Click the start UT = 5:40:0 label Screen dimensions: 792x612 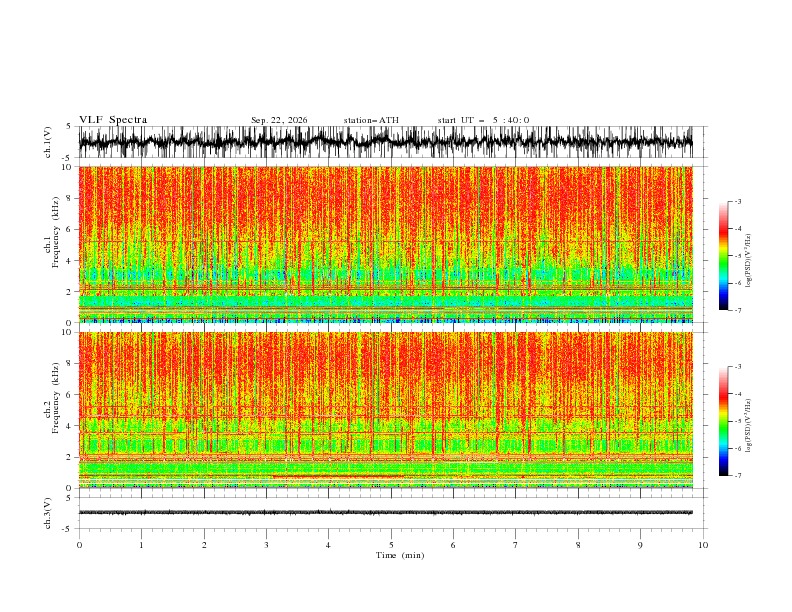point(483,120)
